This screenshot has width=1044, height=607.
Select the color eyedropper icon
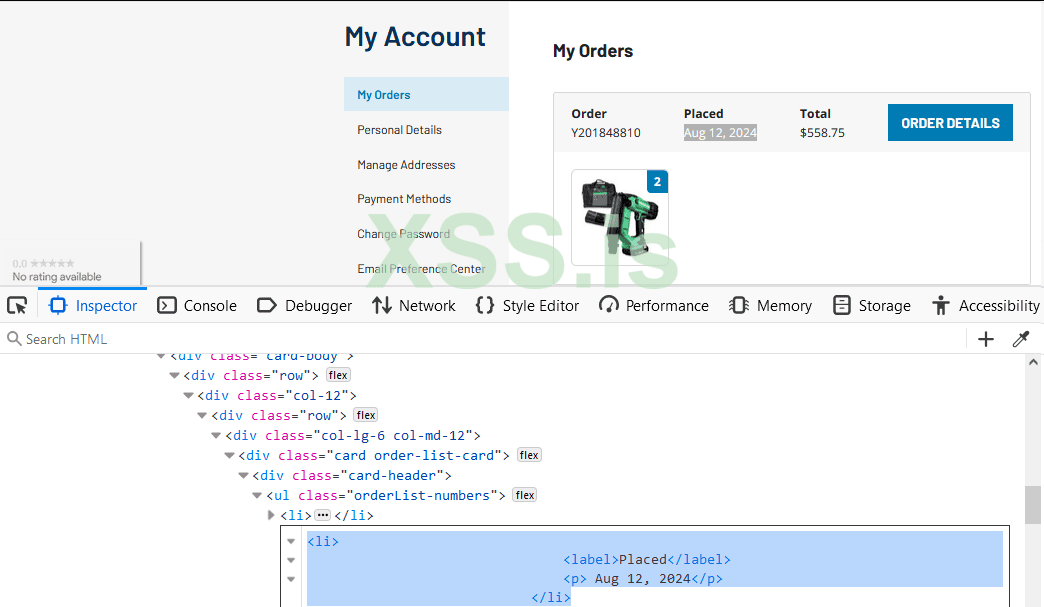(1021, 339)
